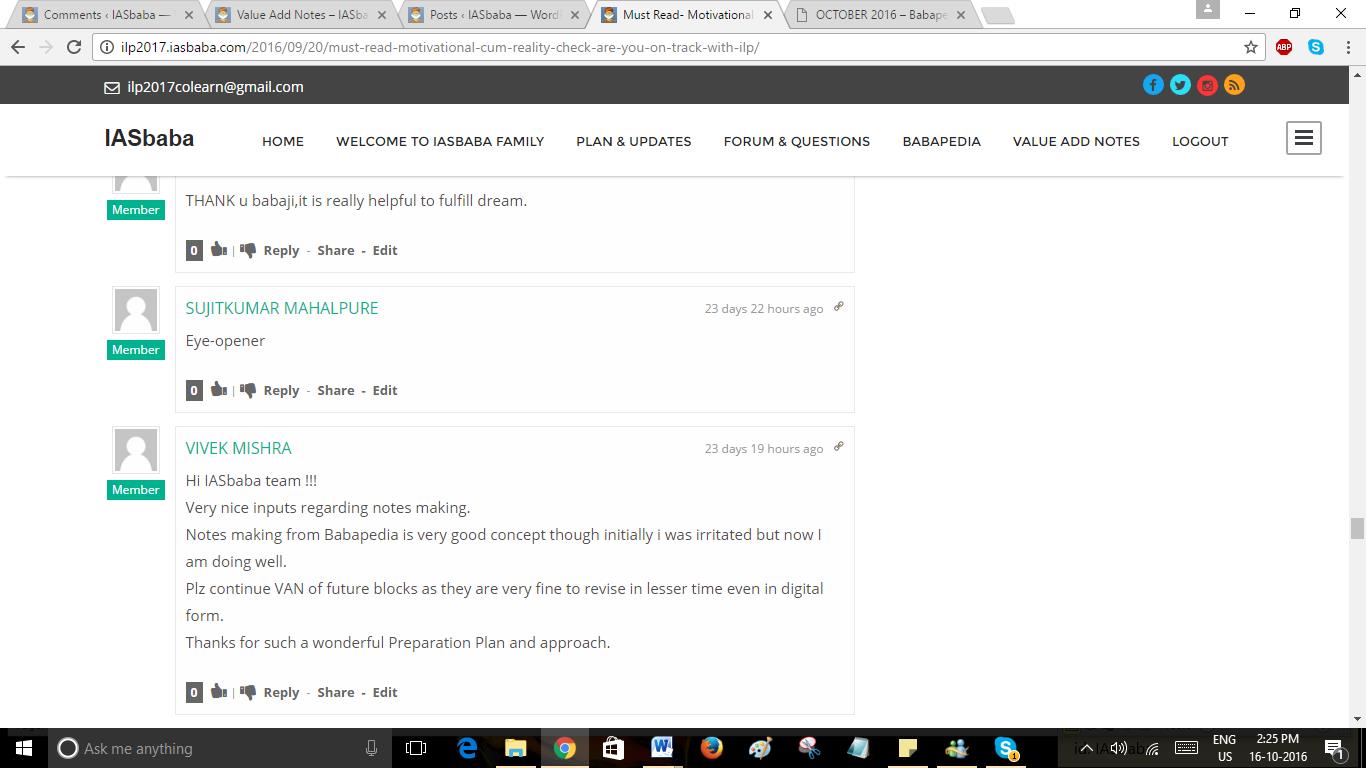Open Snipping Tool from taskbar

809,748
